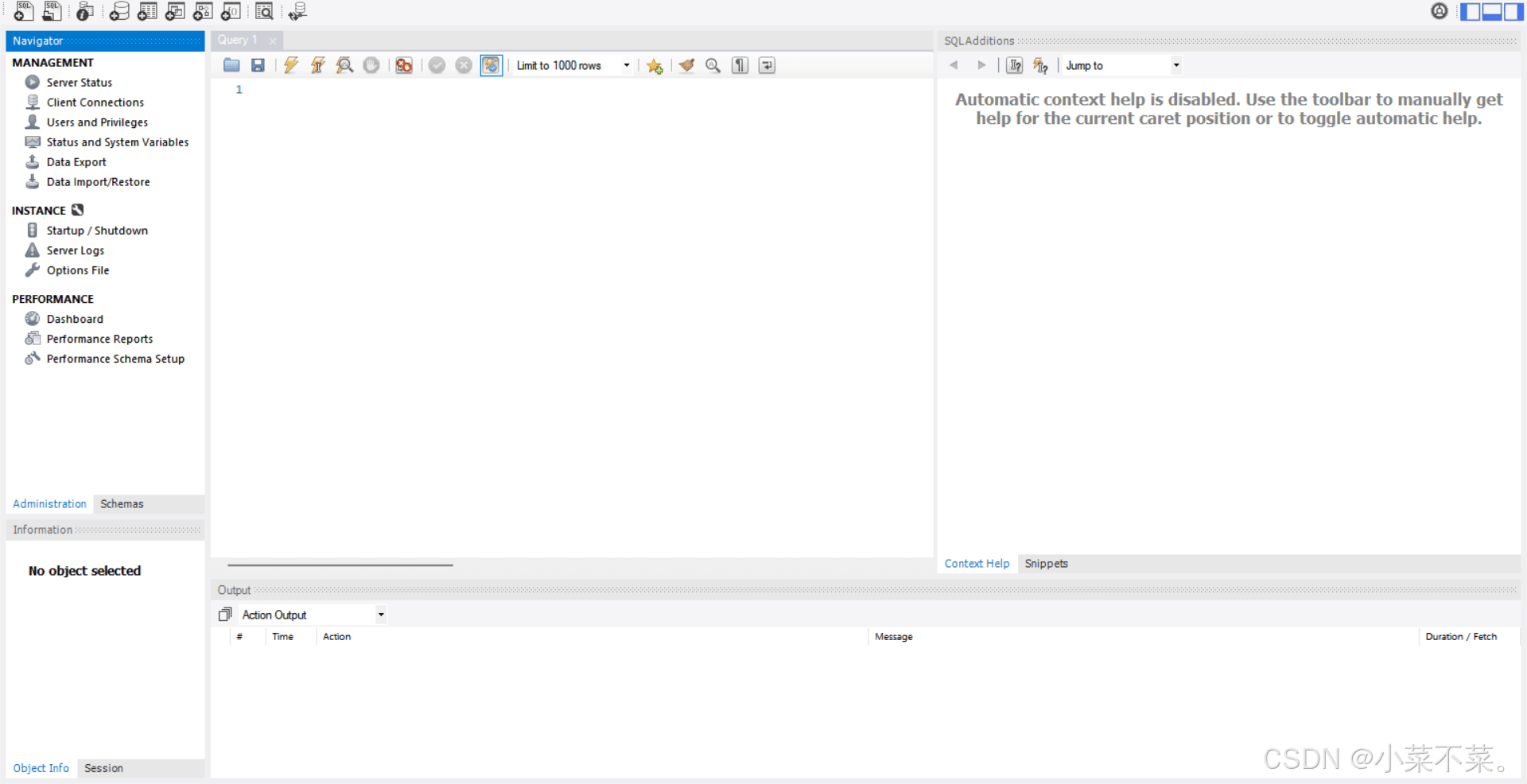Expand Limit to 1000 rows dropdown

627,65
